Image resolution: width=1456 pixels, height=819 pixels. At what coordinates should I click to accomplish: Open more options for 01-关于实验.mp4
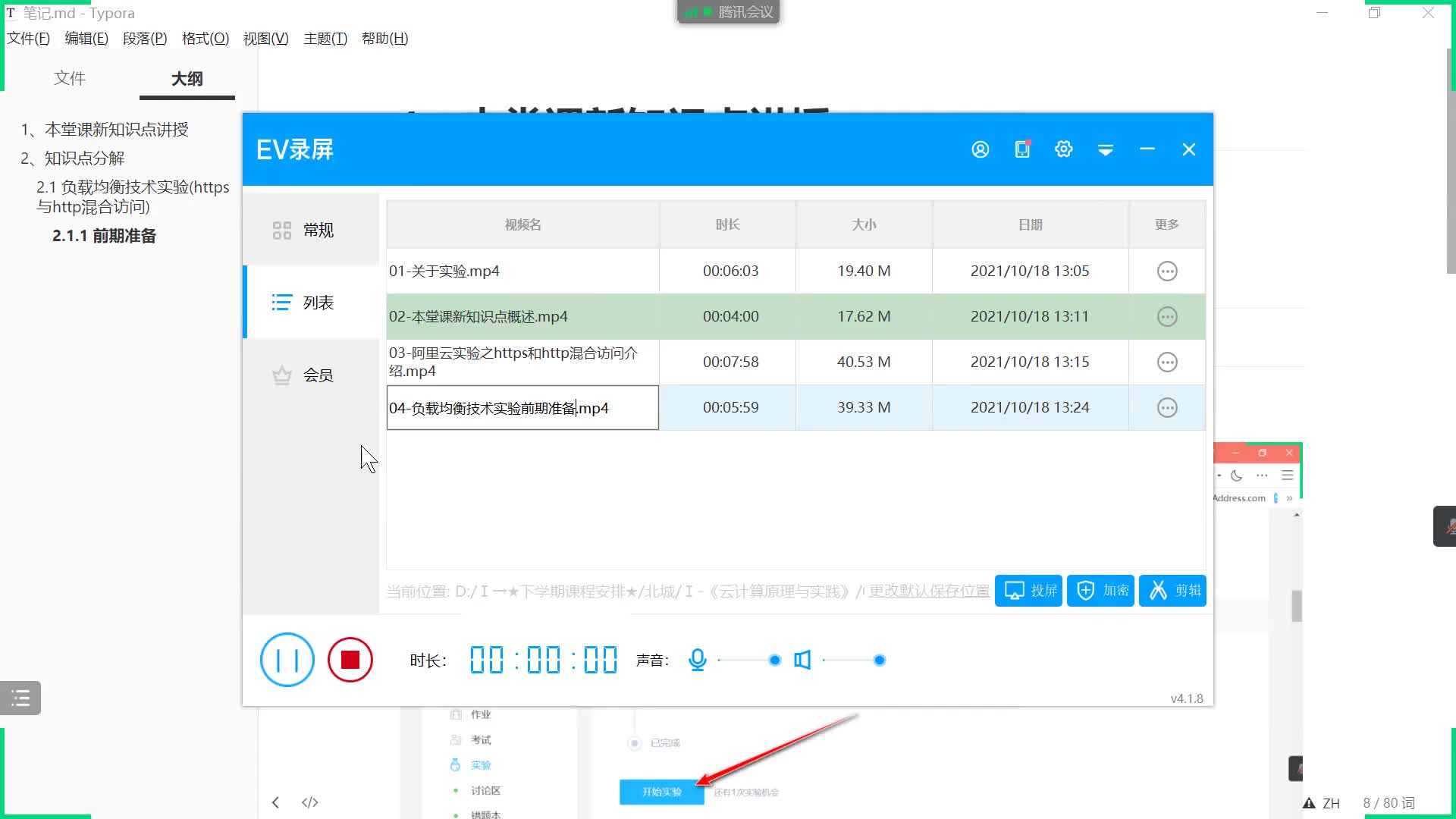point(1167,271)
